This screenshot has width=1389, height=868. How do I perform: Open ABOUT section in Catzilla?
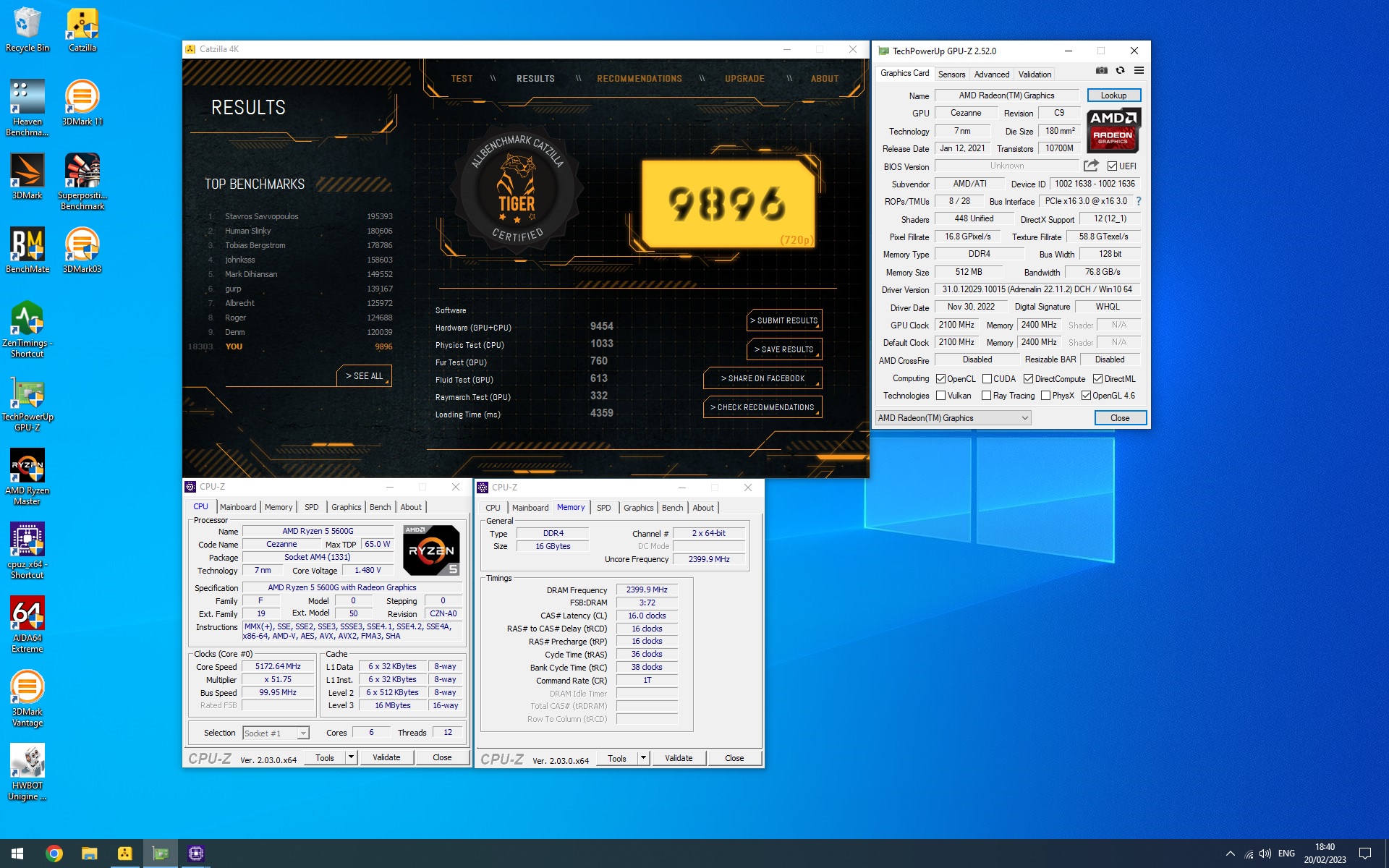pos(825,79)
